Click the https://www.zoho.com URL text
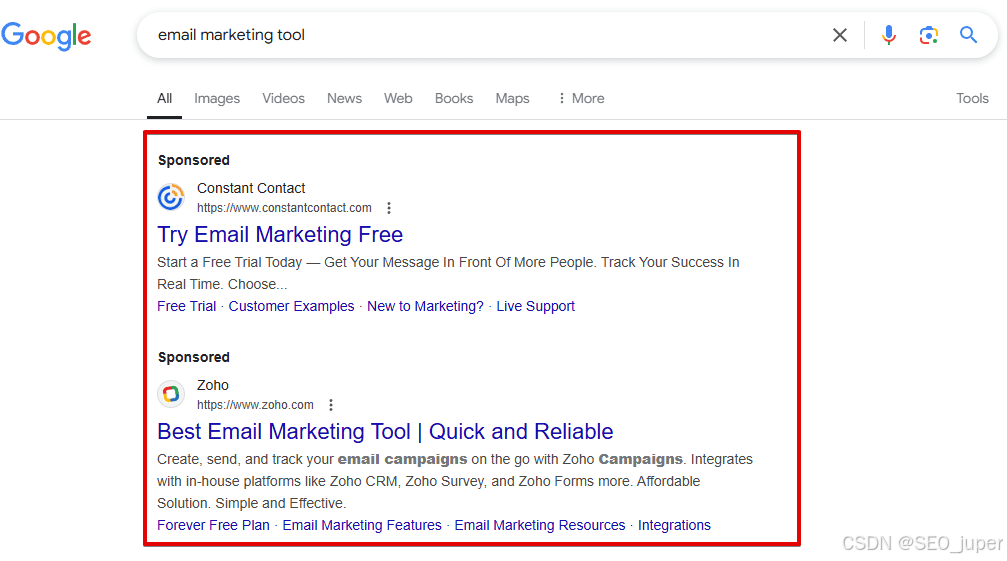1007x561 pixels. [x=256, y=405]
